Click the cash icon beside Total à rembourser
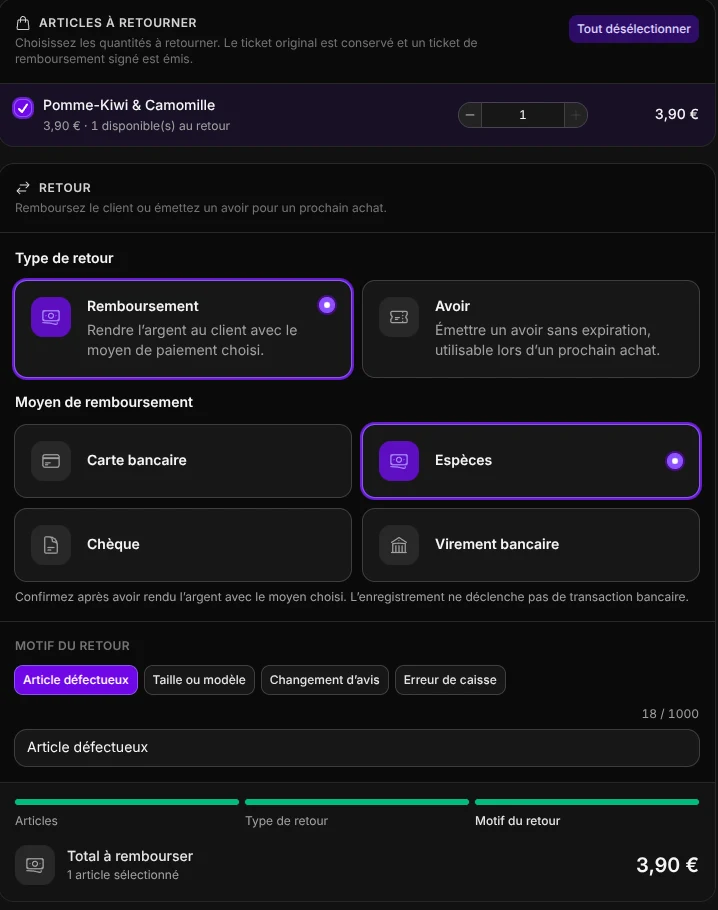 pos(35,865)
